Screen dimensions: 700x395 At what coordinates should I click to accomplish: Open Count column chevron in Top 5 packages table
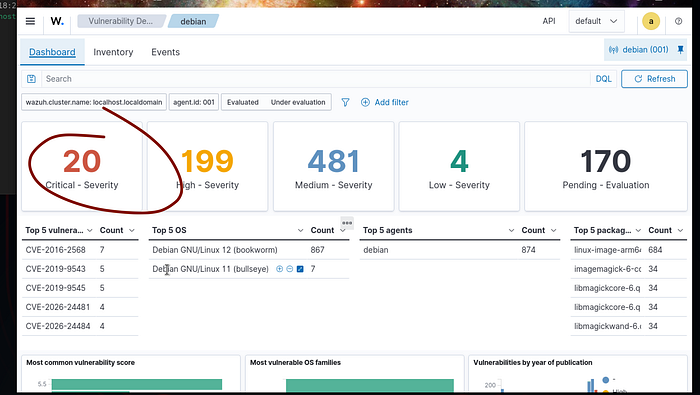[x=680, y=230]
